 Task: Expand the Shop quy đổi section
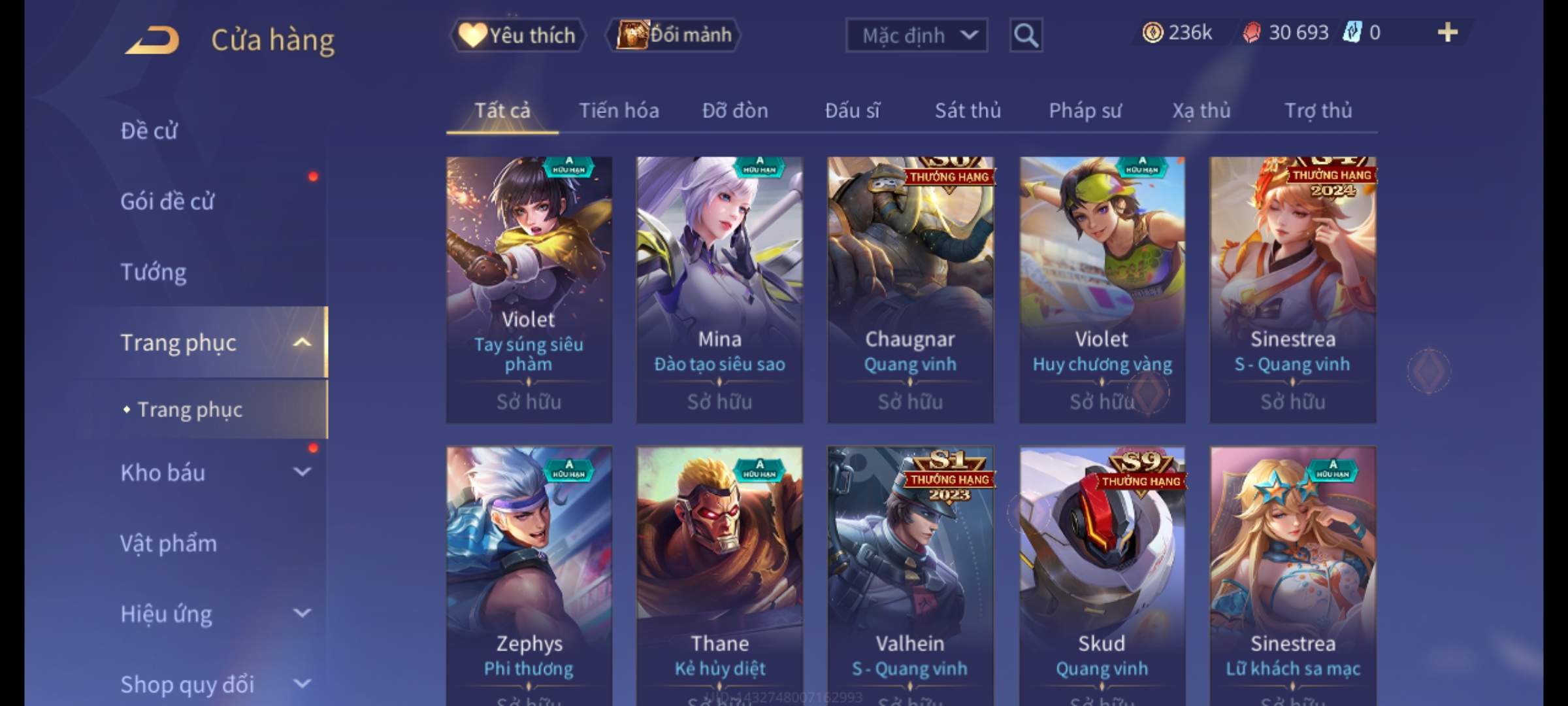[302, 684]
